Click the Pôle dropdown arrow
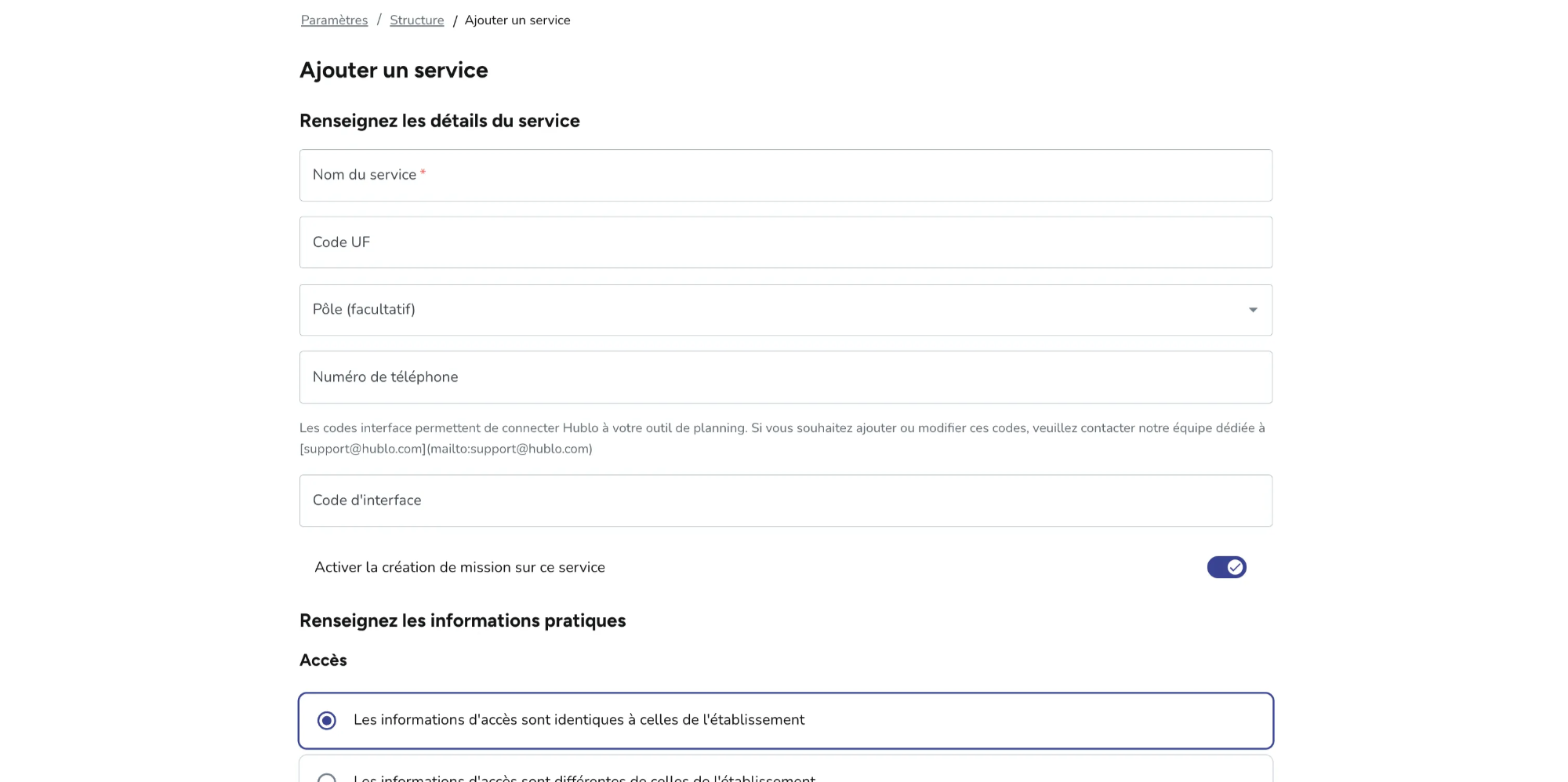The image size is (1568, 782). pyautogui.click(x=1252, y=309)
